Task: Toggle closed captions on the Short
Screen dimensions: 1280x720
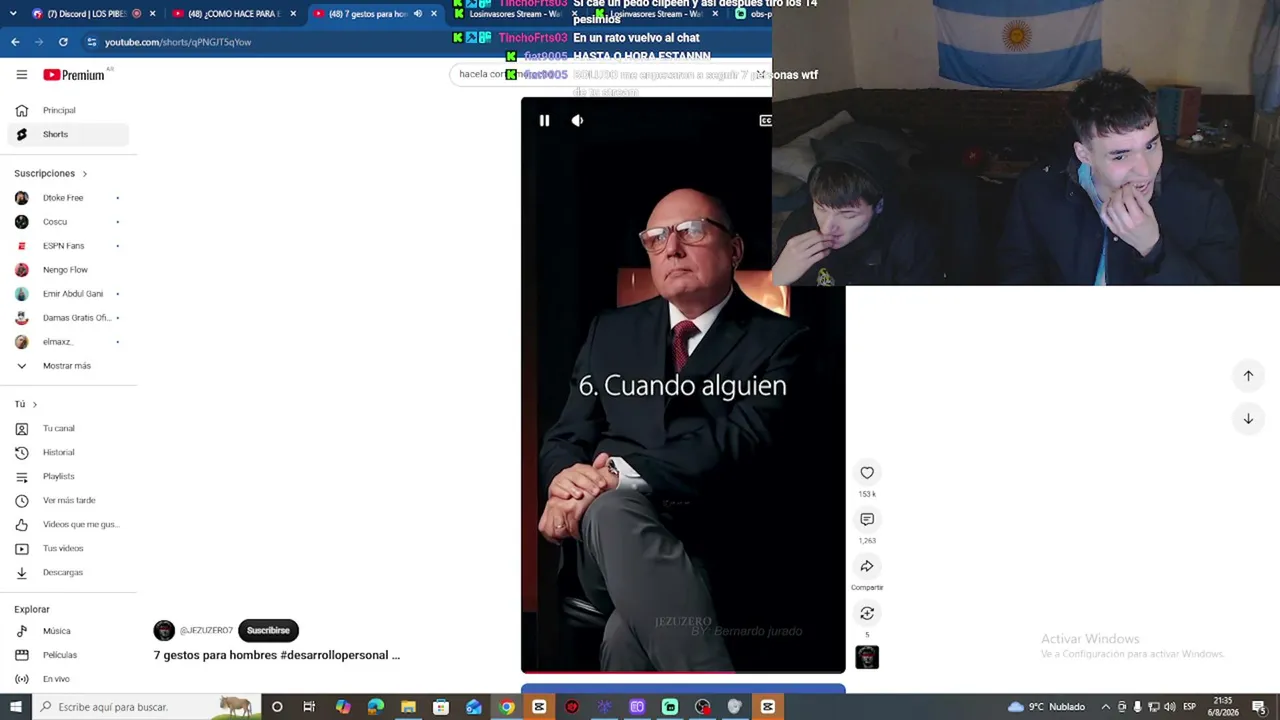Action: point(765,121)
